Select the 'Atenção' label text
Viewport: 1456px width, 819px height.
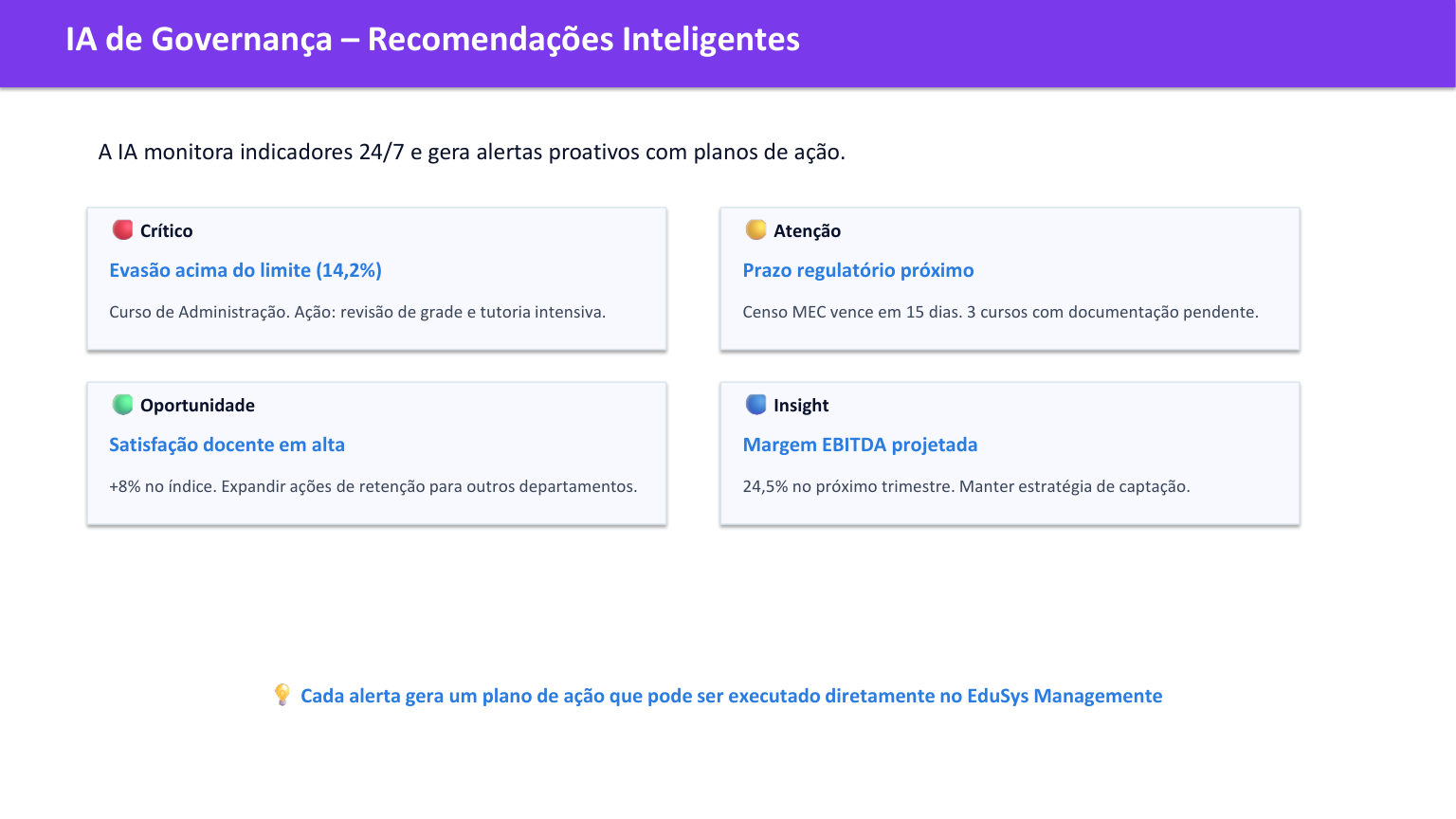click(x=807, y=230)
